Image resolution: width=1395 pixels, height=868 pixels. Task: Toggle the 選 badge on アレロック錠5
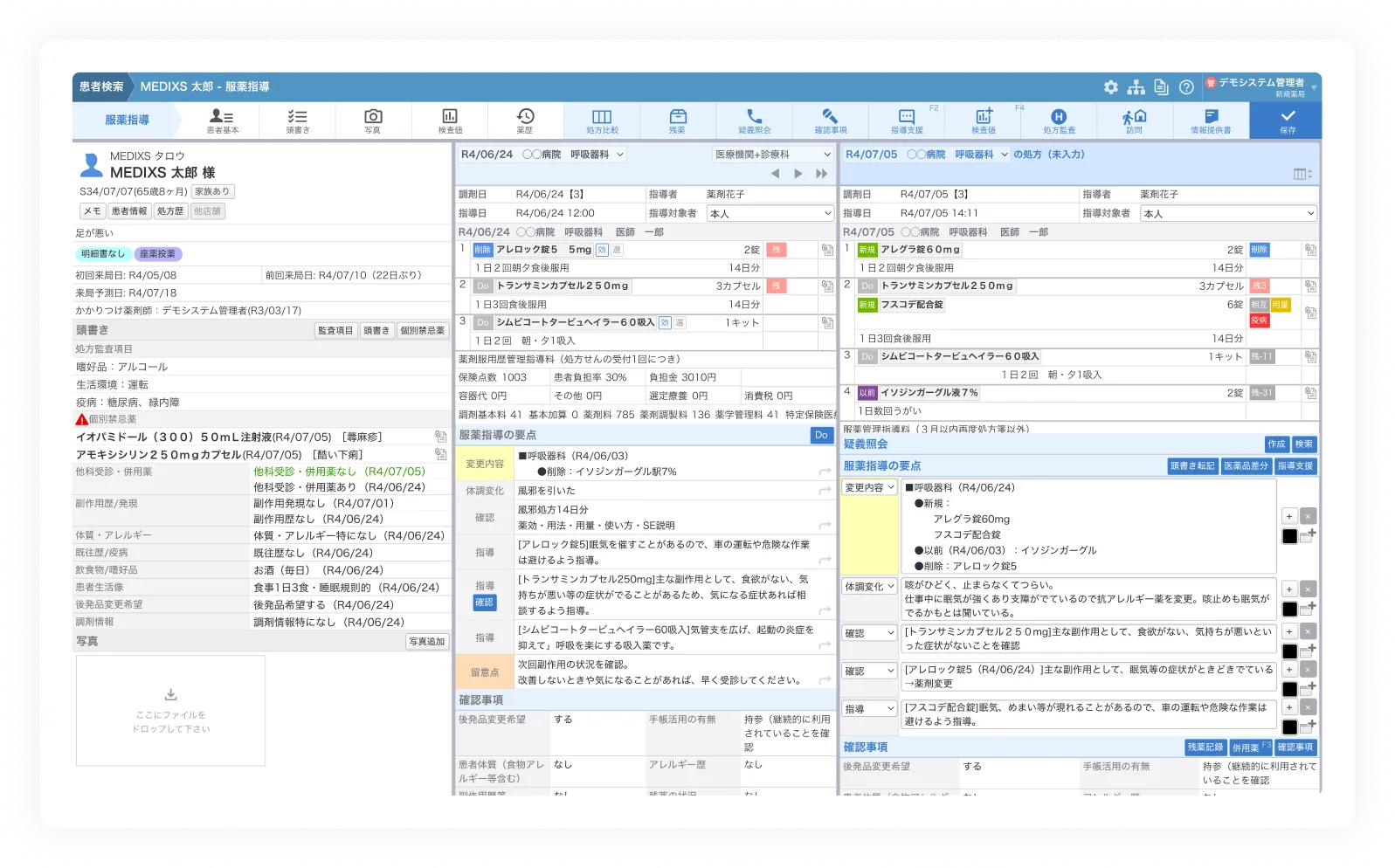617,250
